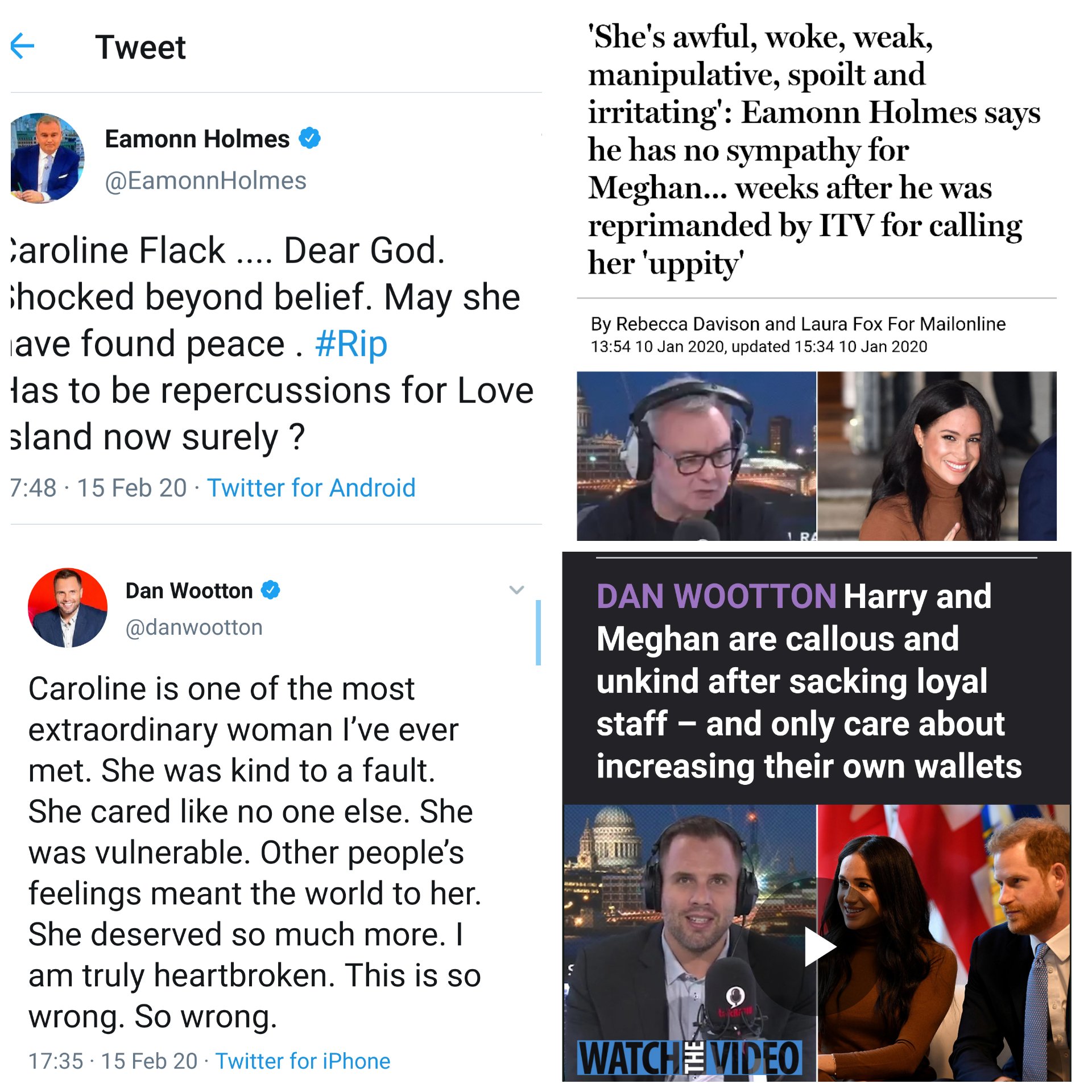Image resolution: width=1092 pixels, height=1092 pixels.
Task: Open the Mailonline headline about Meghan
Action: point(814,150)
